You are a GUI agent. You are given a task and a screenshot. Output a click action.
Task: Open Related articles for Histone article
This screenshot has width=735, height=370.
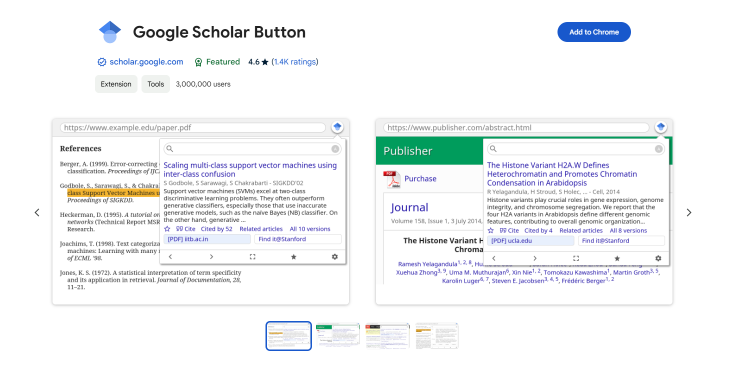pyautogui.click(x=581, y=231)
